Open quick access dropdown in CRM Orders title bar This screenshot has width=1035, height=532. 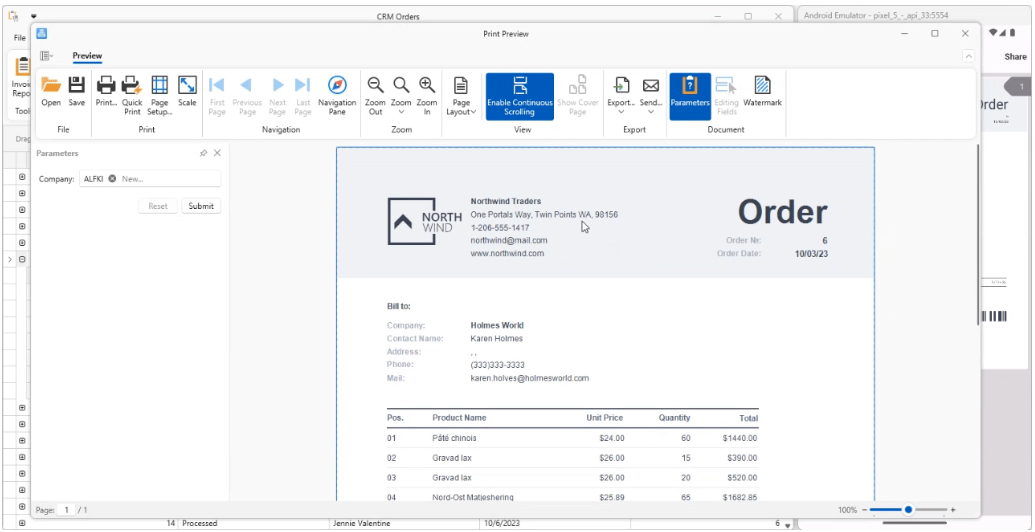[34, 17]
